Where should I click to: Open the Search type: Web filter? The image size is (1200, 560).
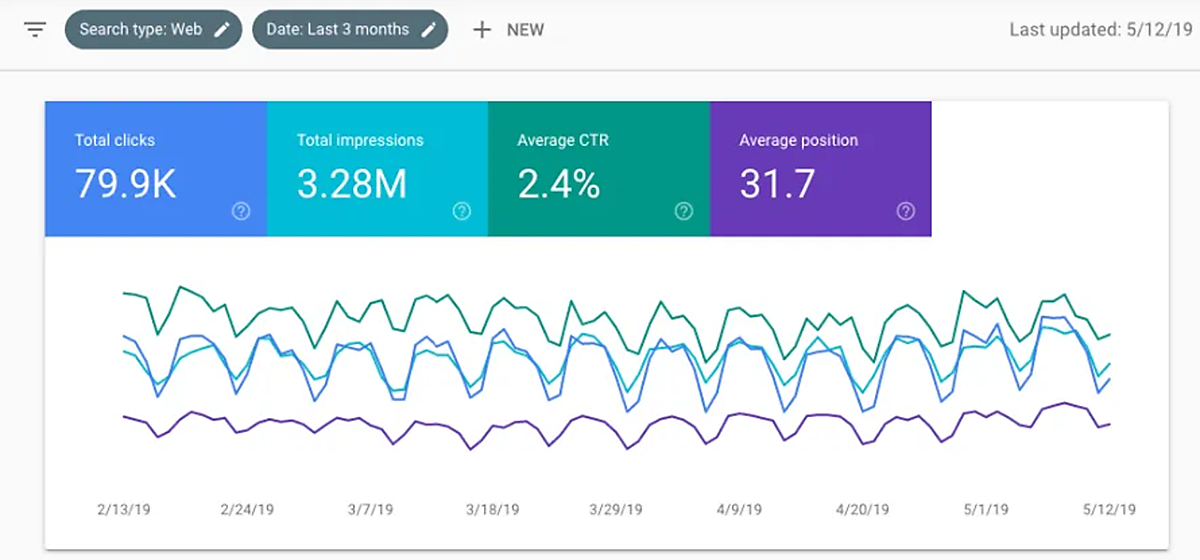pos(142,29)
